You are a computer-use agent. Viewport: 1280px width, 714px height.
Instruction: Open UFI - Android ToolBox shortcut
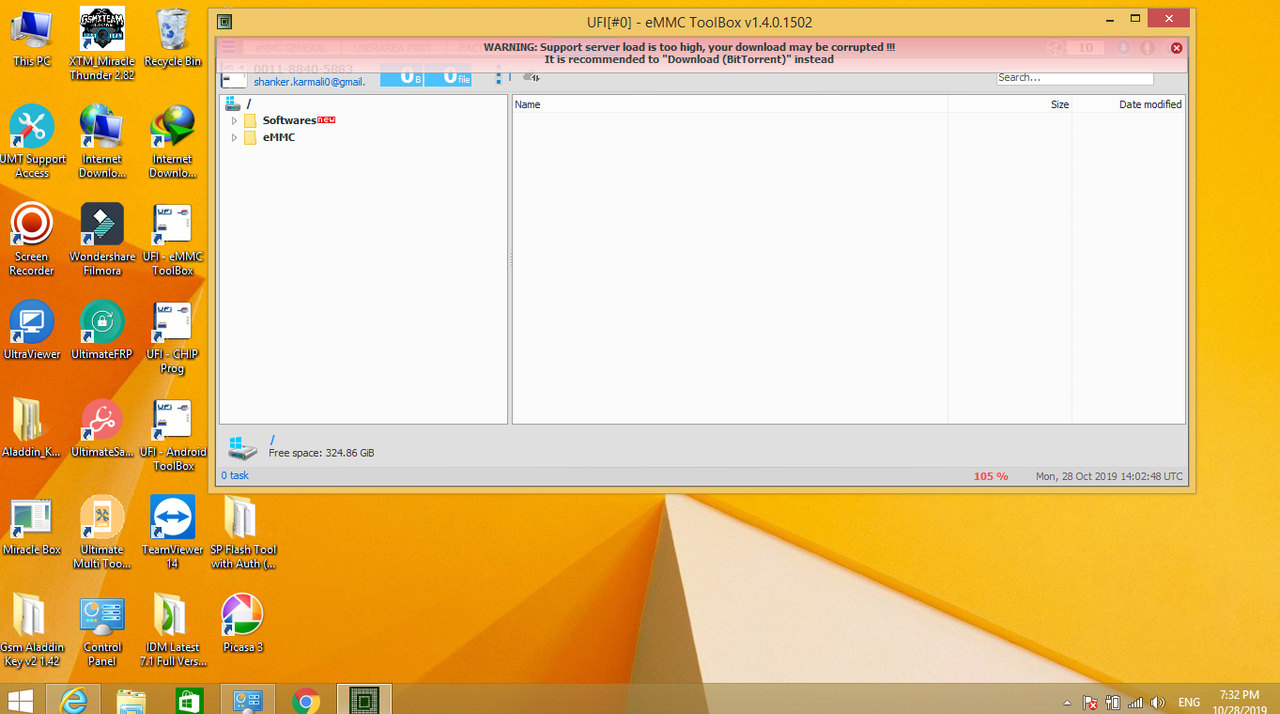tap(172, 435)
